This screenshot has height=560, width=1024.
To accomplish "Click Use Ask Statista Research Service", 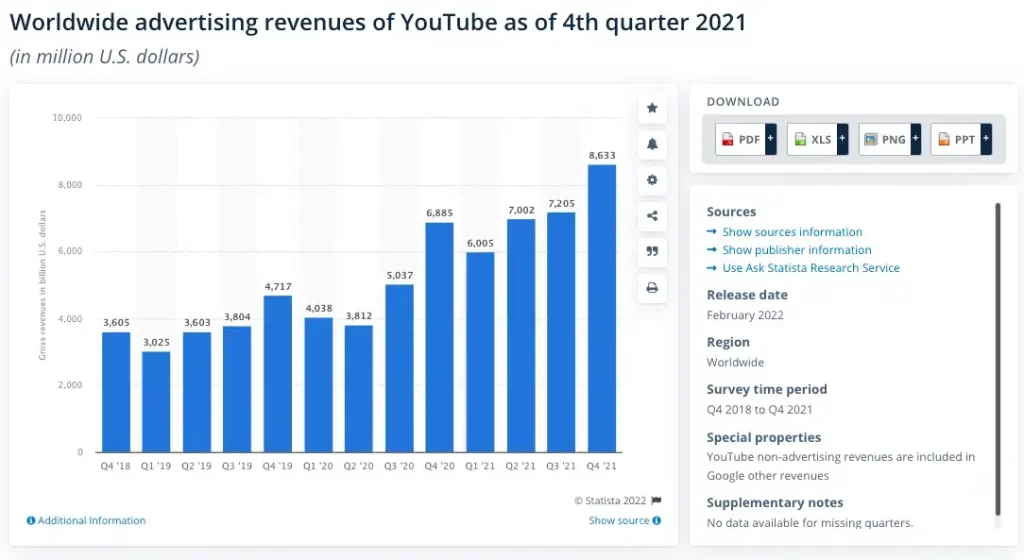I will tap(810, 268).
